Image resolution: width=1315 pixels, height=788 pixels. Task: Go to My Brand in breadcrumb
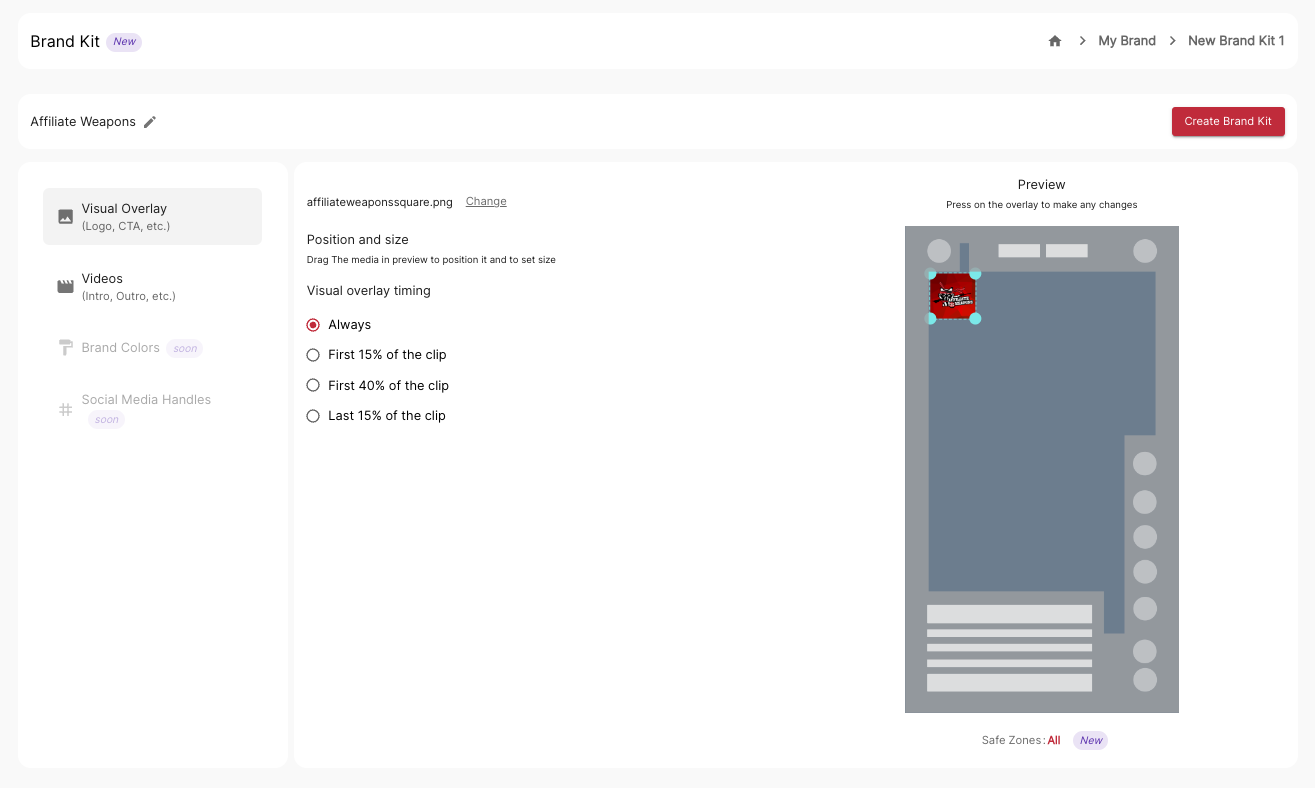[1126, 41]
